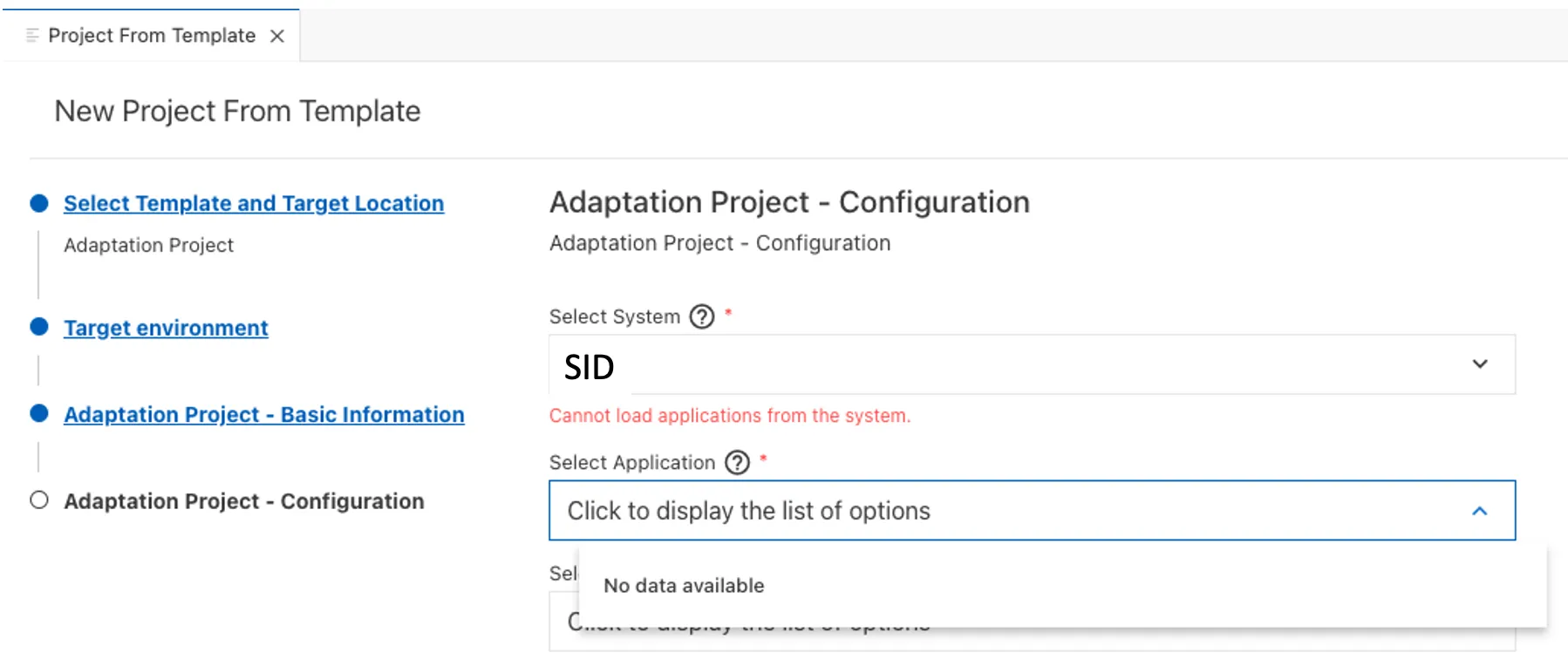Select the No data available list entry
Viewport: 1568px width, 666px height.
(x=684, y=586)
